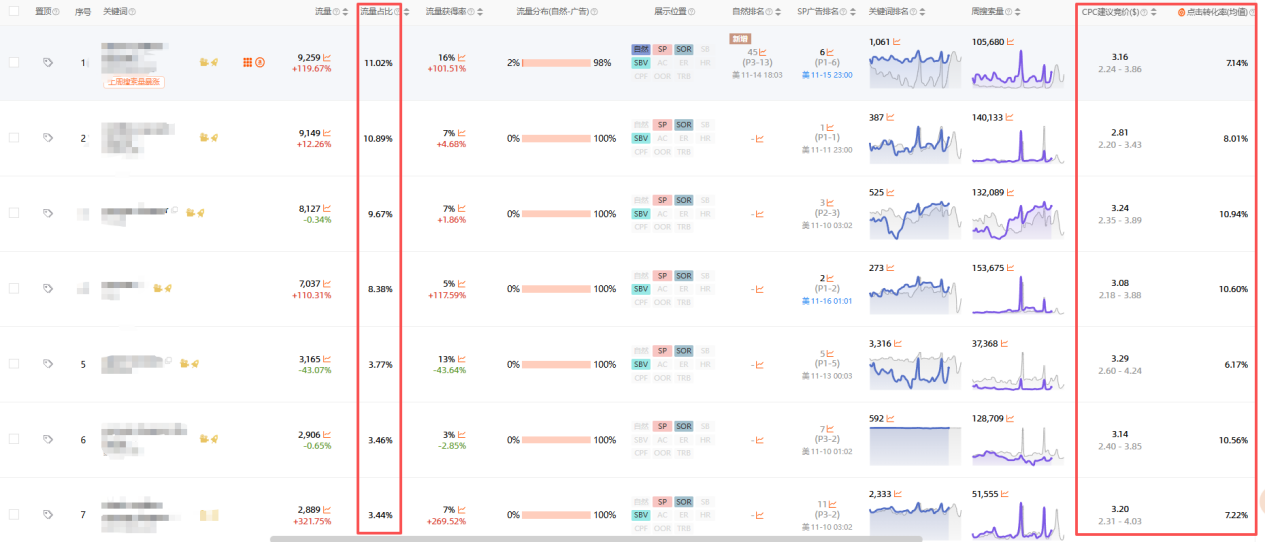Click help icon beside 关键词 column header
This screenshot has height=542, width=1265.
133,12
